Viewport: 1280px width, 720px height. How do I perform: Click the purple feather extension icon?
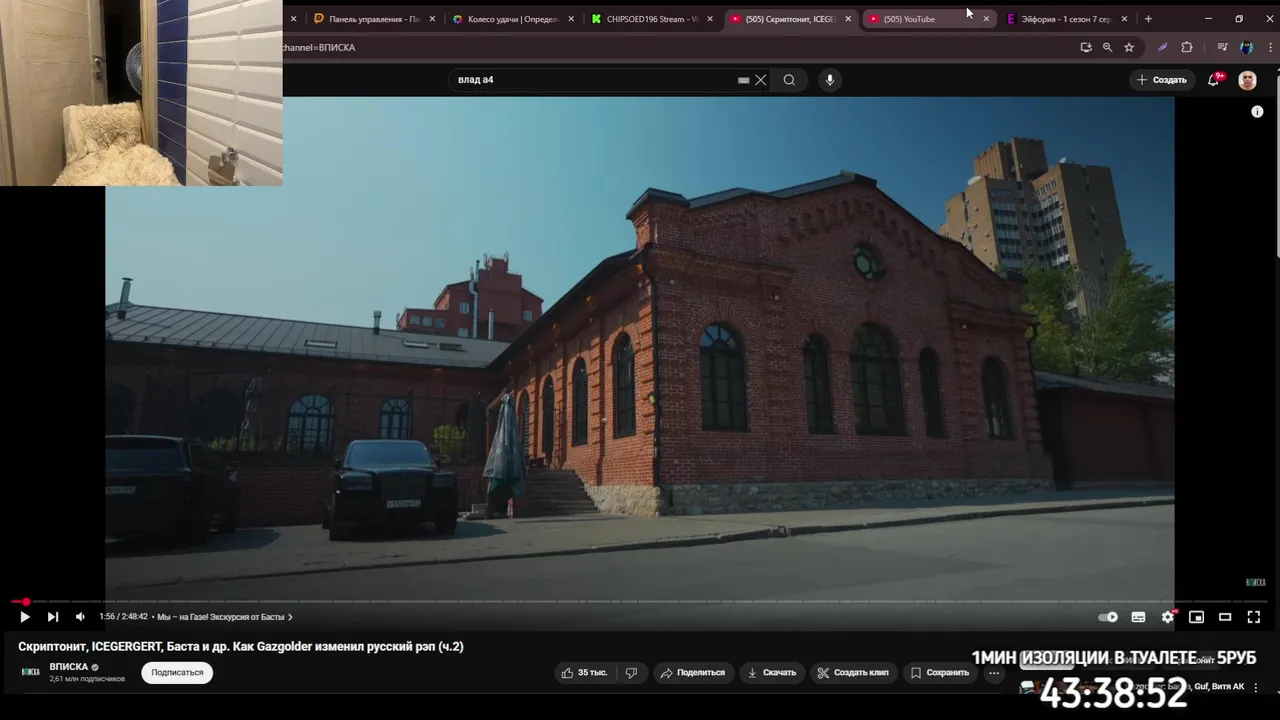pyautogui.click(x=1162, y=47)
